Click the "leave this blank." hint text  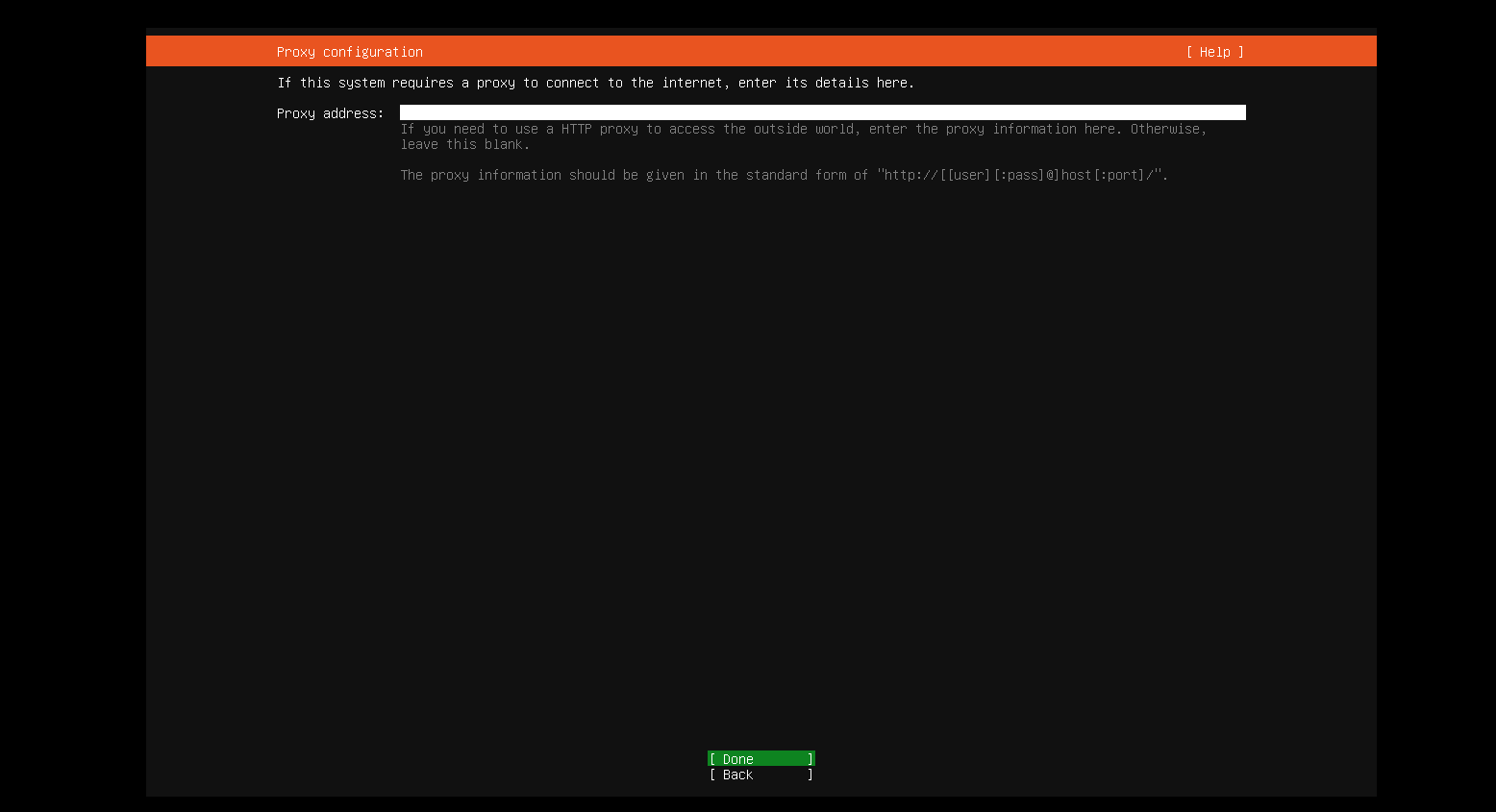[x=464, y=144]
